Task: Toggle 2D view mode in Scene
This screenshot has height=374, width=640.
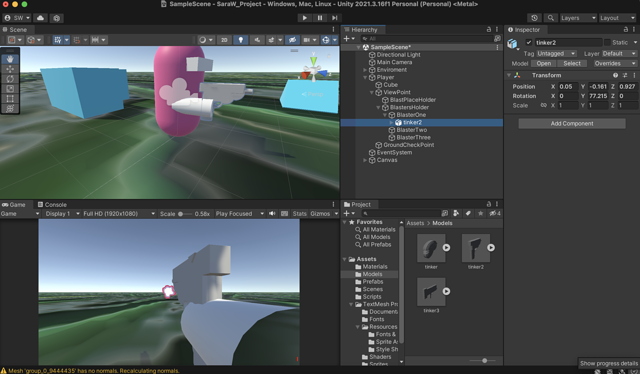Action: 224,40
